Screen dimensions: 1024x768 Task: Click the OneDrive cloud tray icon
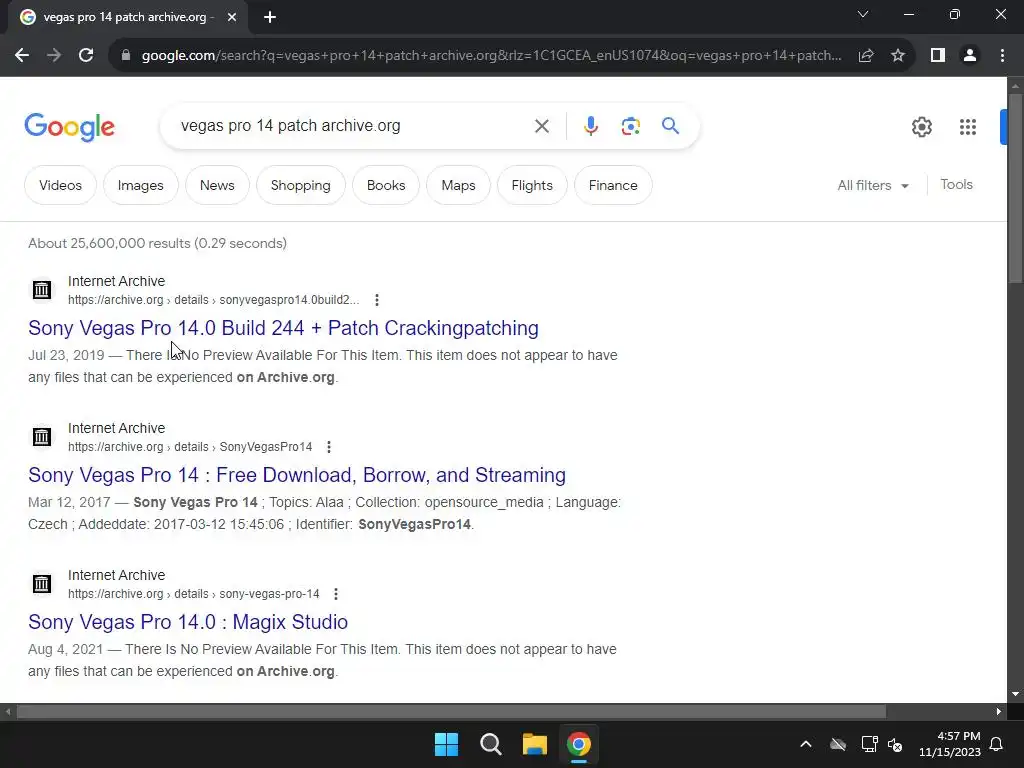click(838, 744)
